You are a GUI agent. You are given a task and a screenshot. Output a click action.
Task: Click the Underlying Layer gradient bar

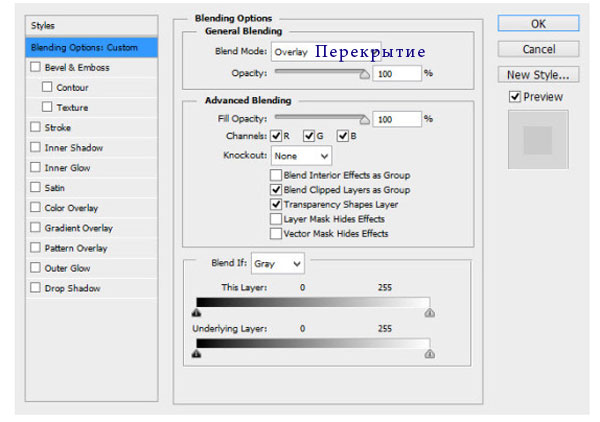click(x=313, y=343)
